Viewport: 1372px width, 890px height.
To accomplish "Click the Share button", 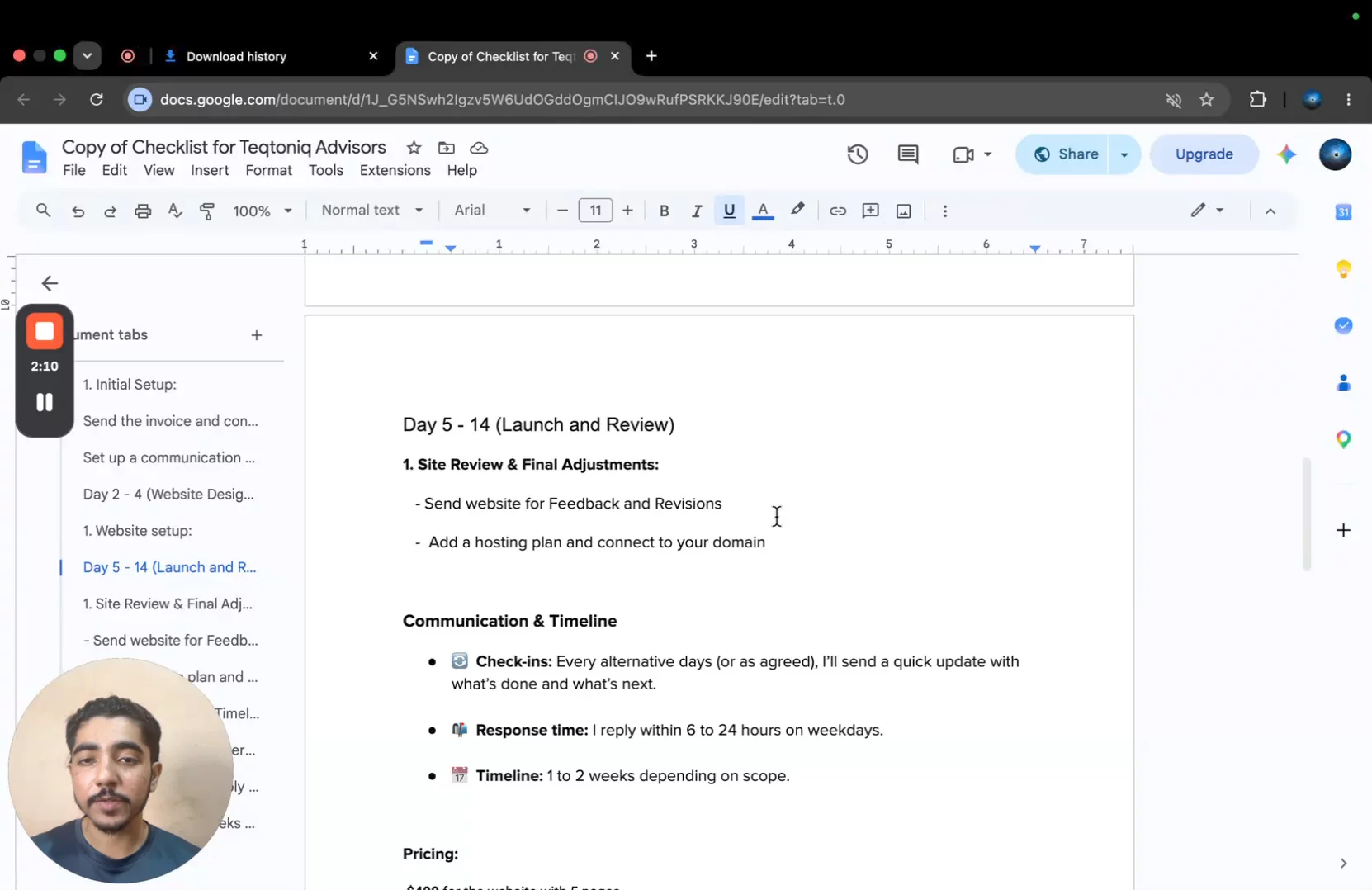I will point(1066,154).
